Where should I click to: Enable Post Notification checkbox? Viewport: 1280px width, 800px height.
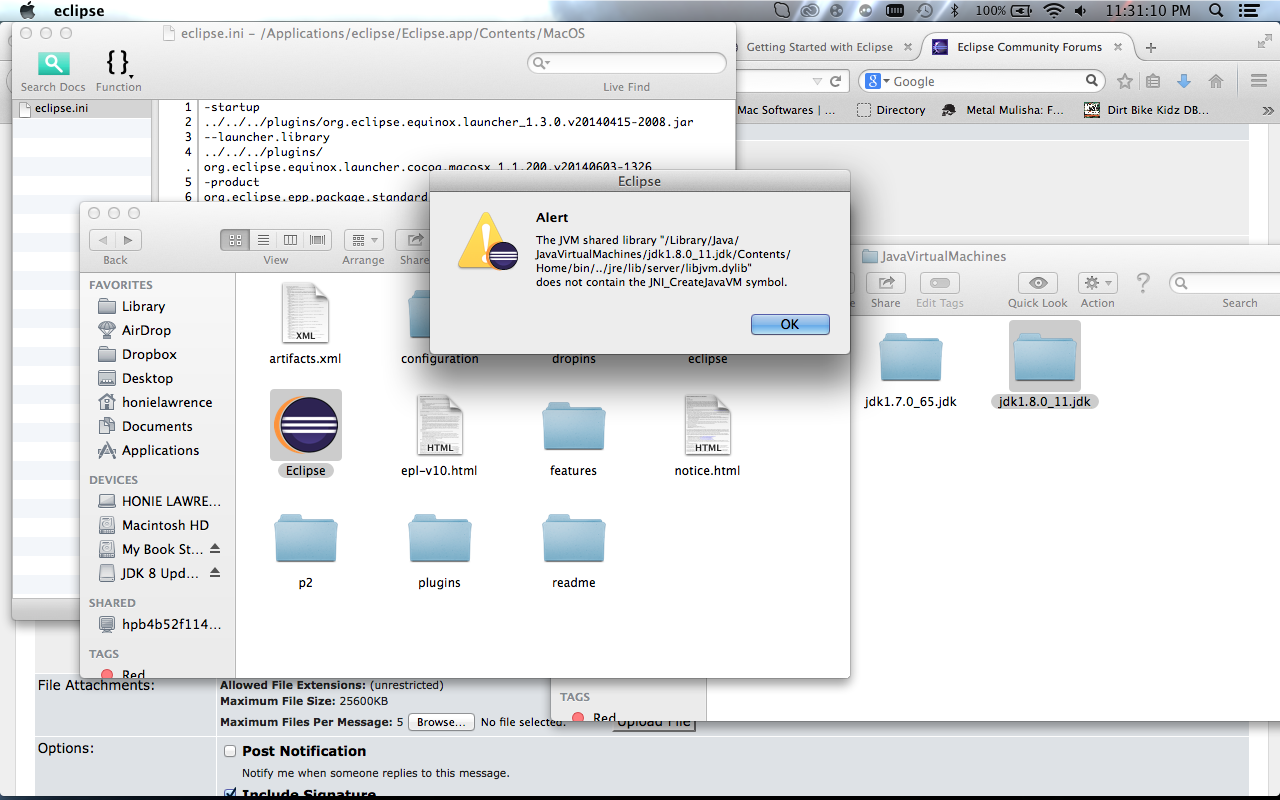[x=231, y=751]
